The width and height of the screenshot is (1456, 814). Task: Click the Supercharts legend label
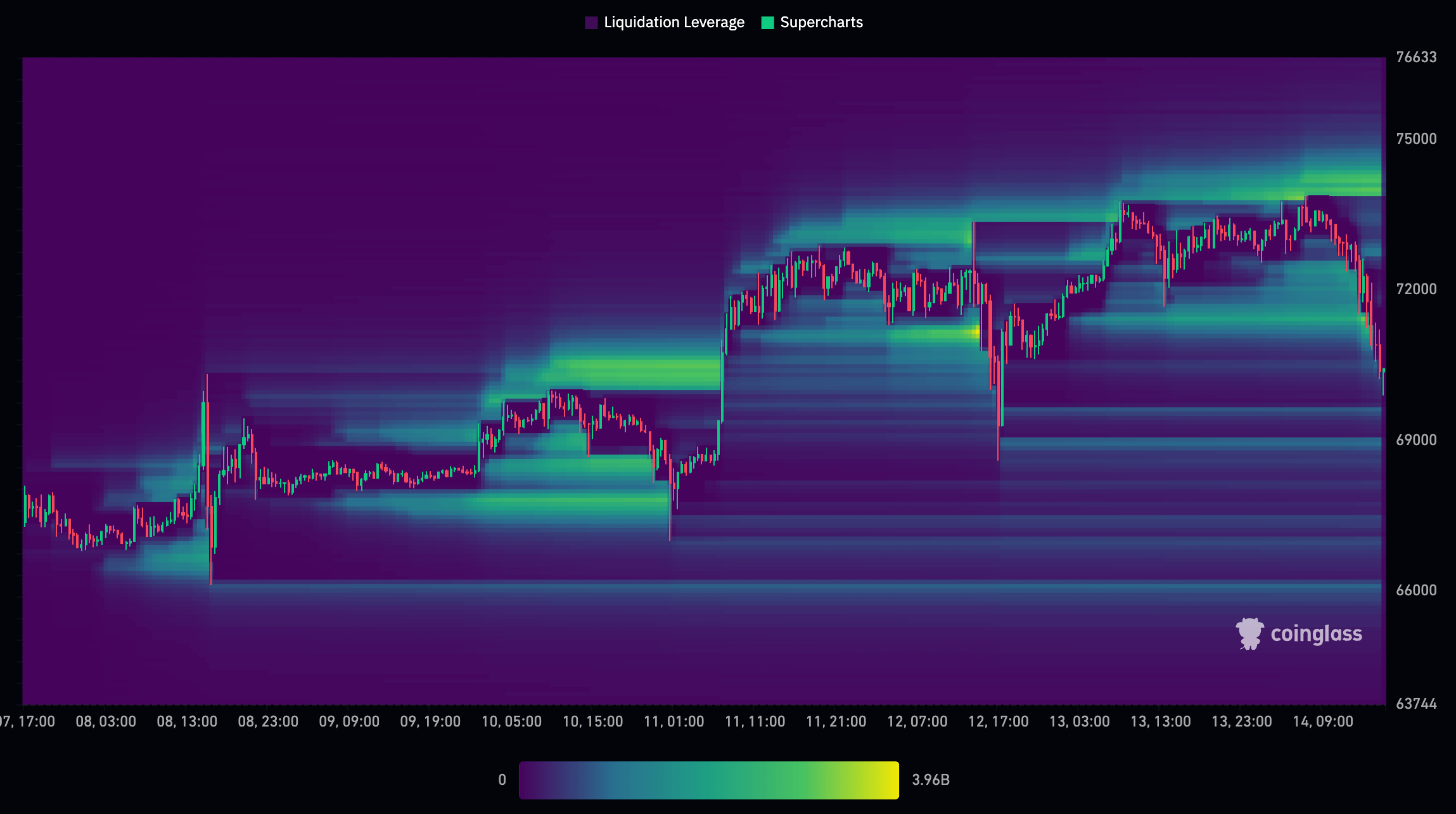pos(821,23)
